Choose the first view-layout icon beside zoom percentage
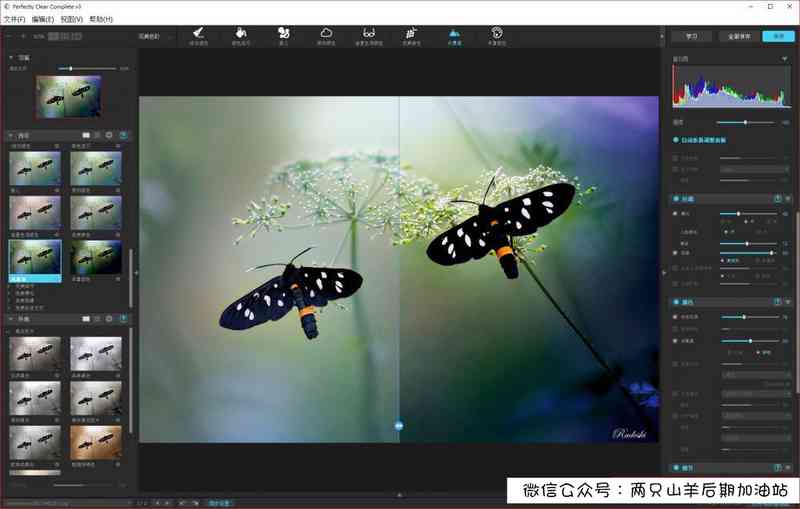 tap(53, 36)
